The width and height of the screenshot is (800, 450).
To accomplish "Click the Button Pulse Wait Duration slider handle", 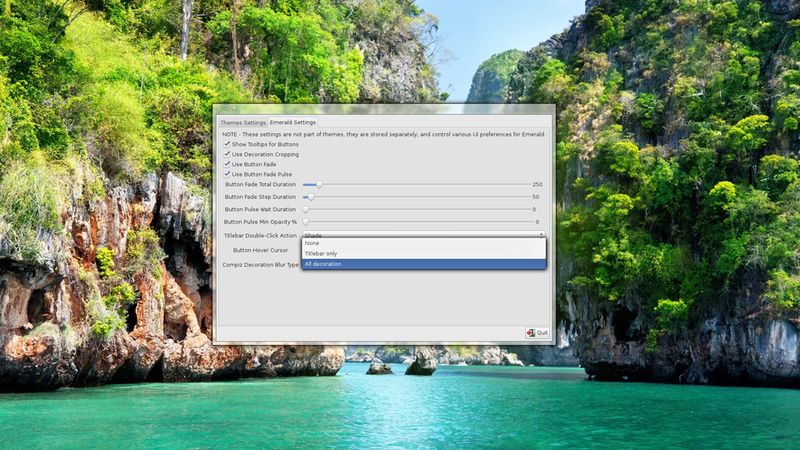I will tap(306, 209).
